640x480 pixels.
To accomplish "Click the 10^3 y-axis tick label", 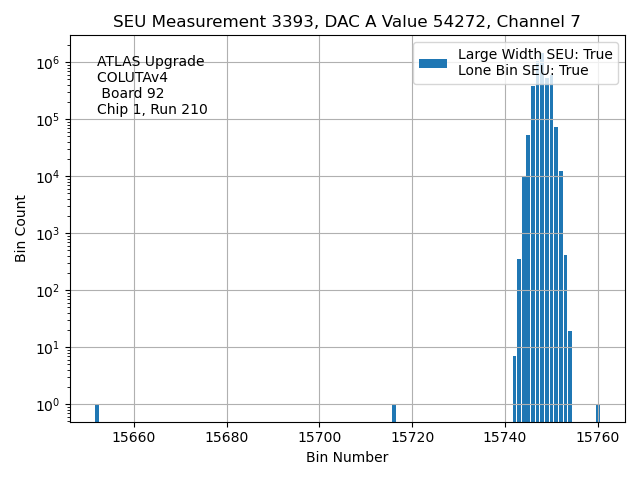I will [49, 234].
